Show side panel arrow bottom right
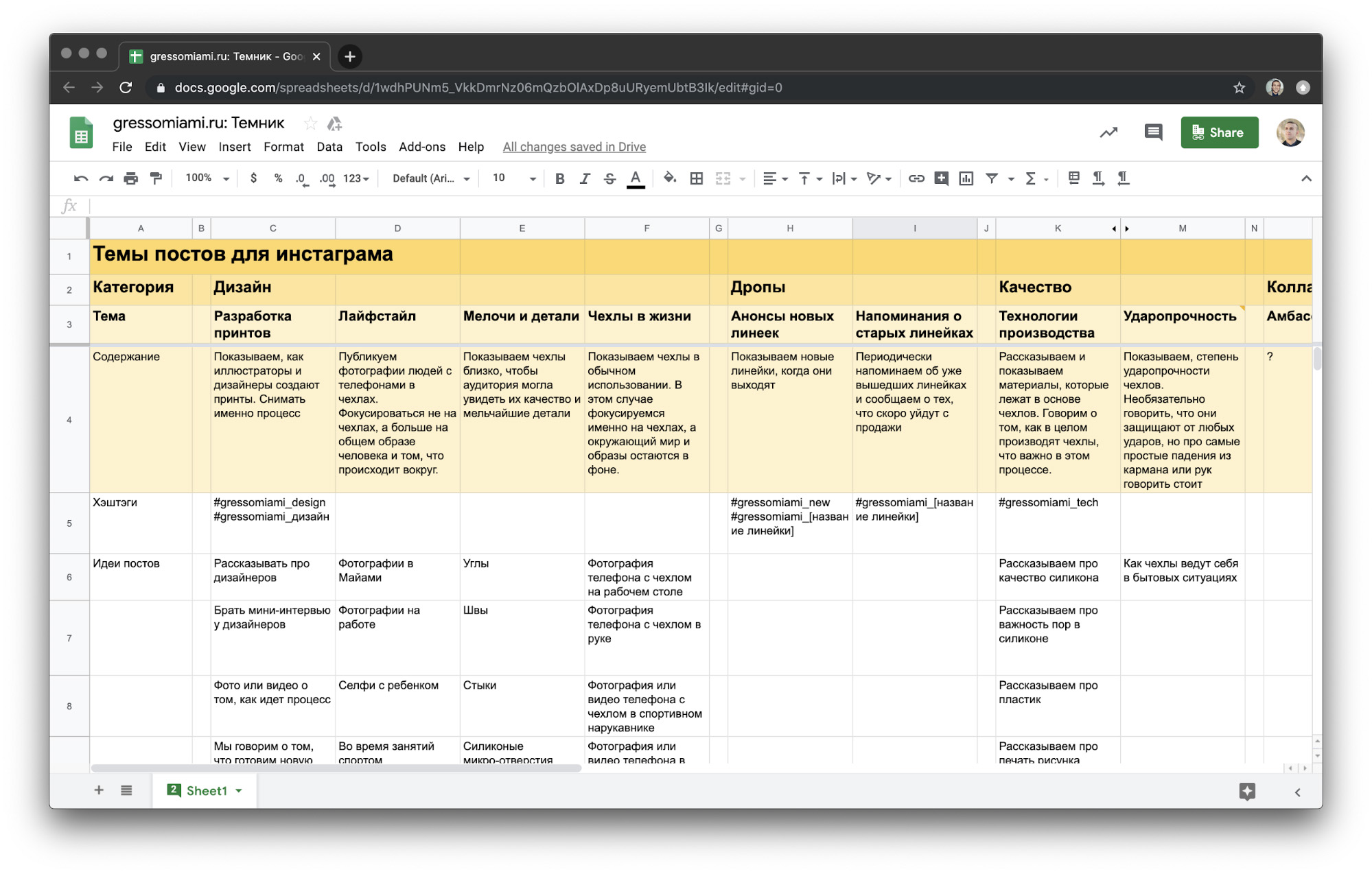The height and width of the screenshot is (874, 1372). 1297,792
